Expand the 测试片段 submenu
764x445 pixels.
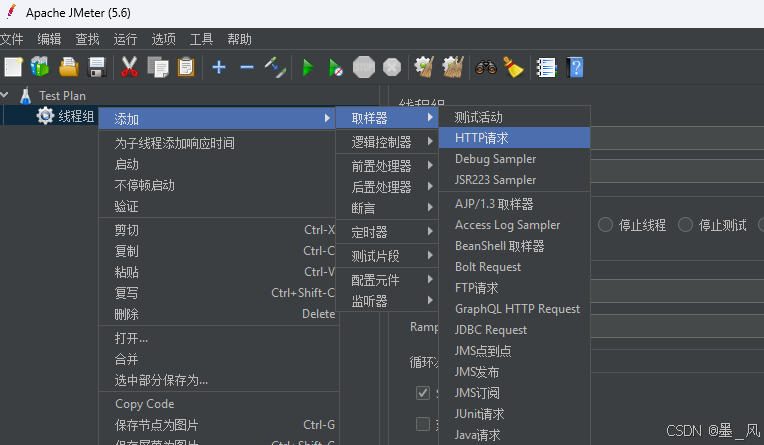[387, 256]
